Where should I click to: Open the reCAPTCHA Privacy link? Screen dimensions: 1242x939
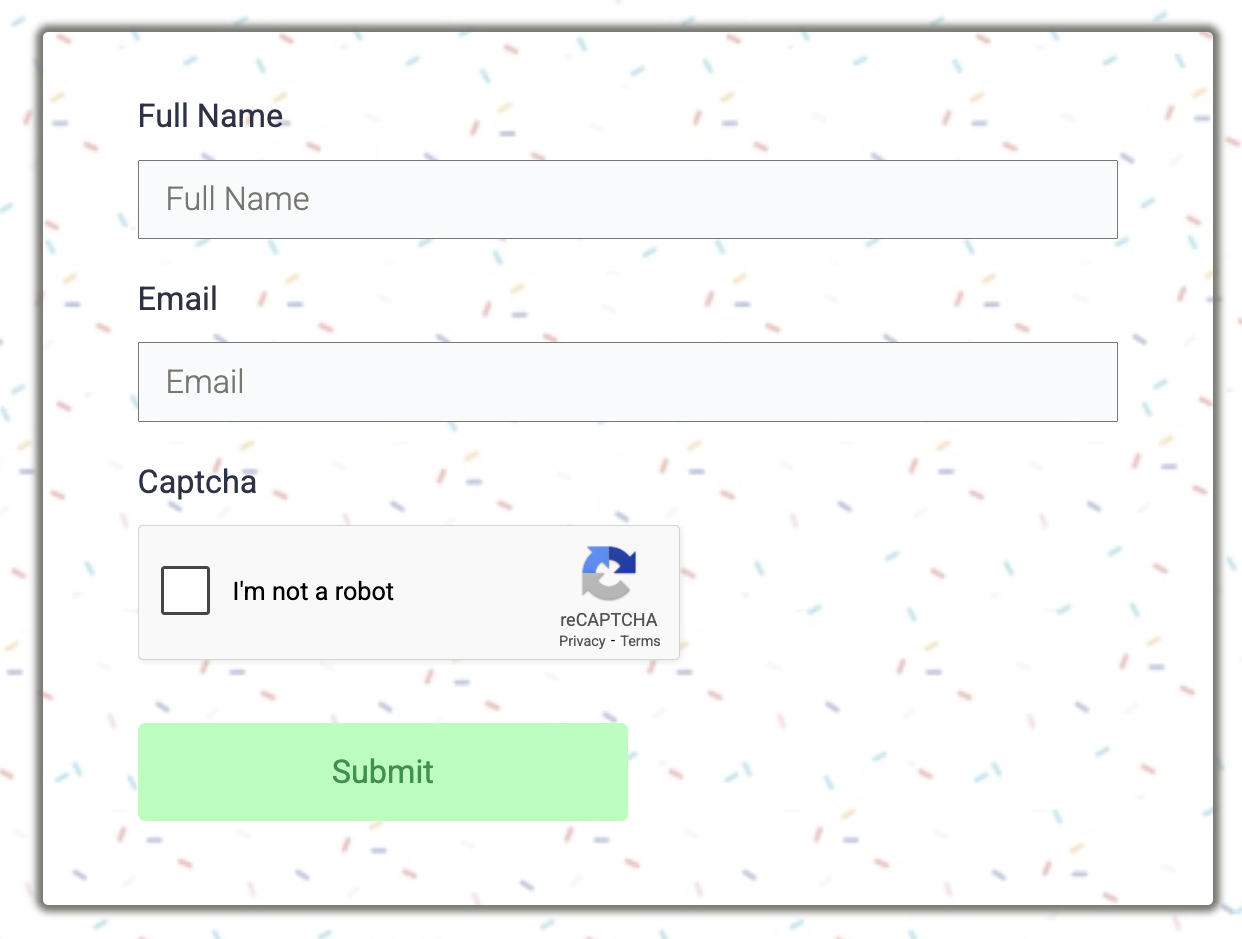tap(582, 642)
